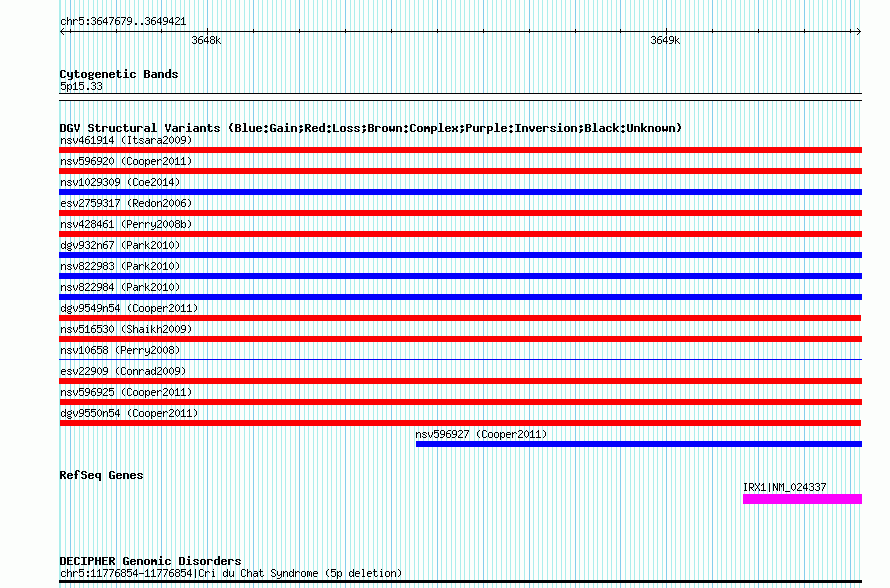890x588 pixels.
Task: Click the thin nsv10658 blue line
Action: (460, 359)
